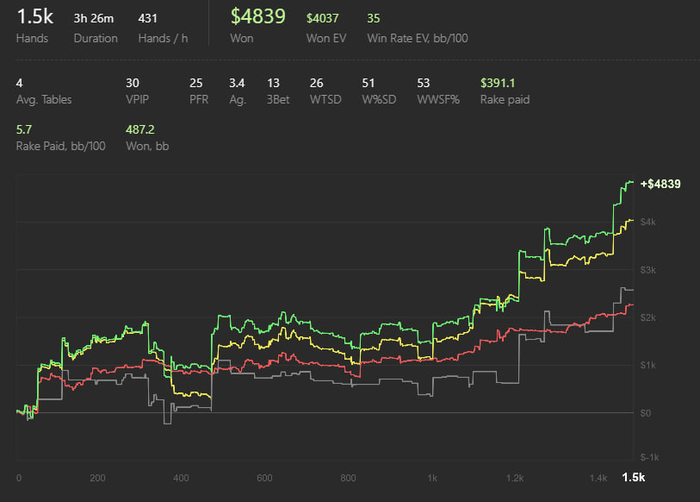Select the 1k x-axis tick label

(432, 478)
